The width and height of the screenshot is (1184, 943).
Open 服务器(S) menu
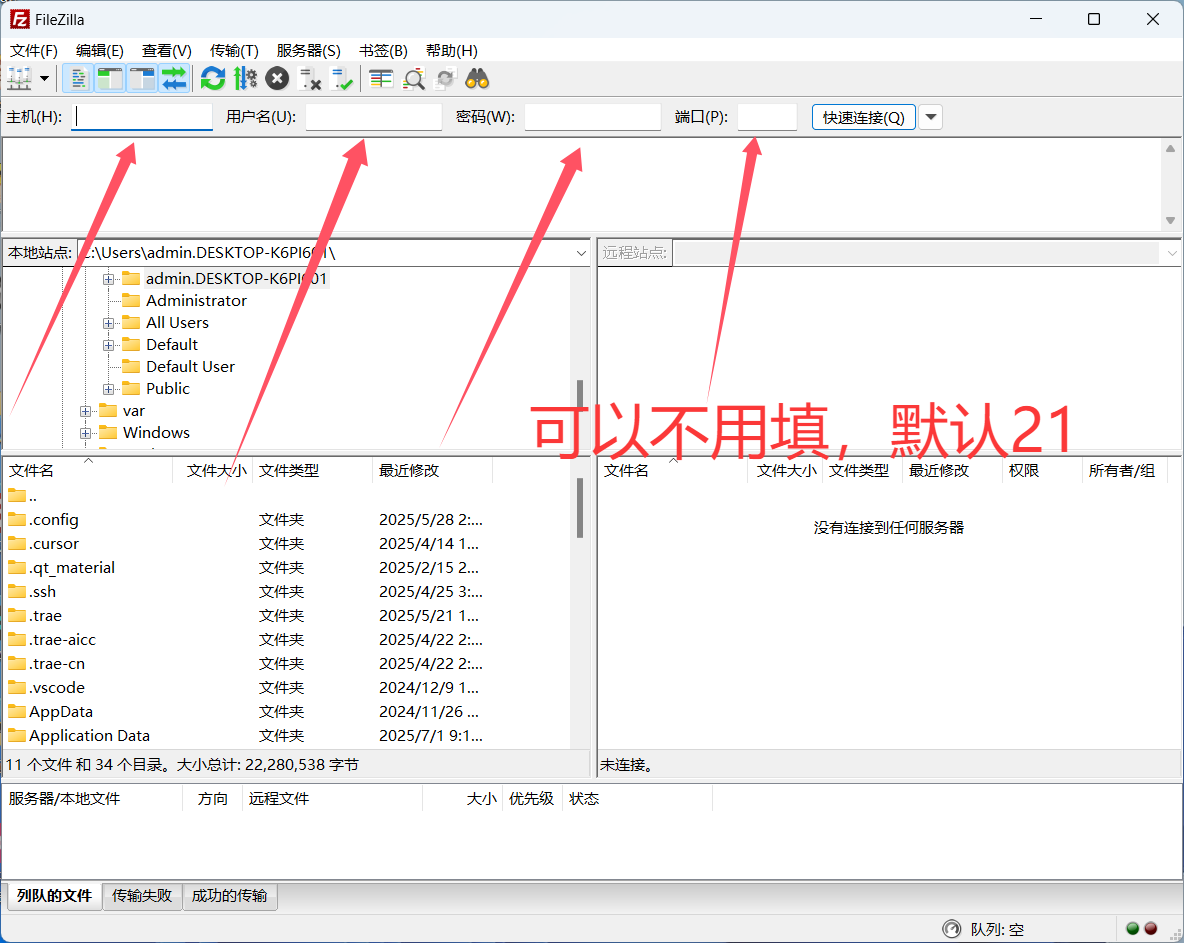(308, 51)
